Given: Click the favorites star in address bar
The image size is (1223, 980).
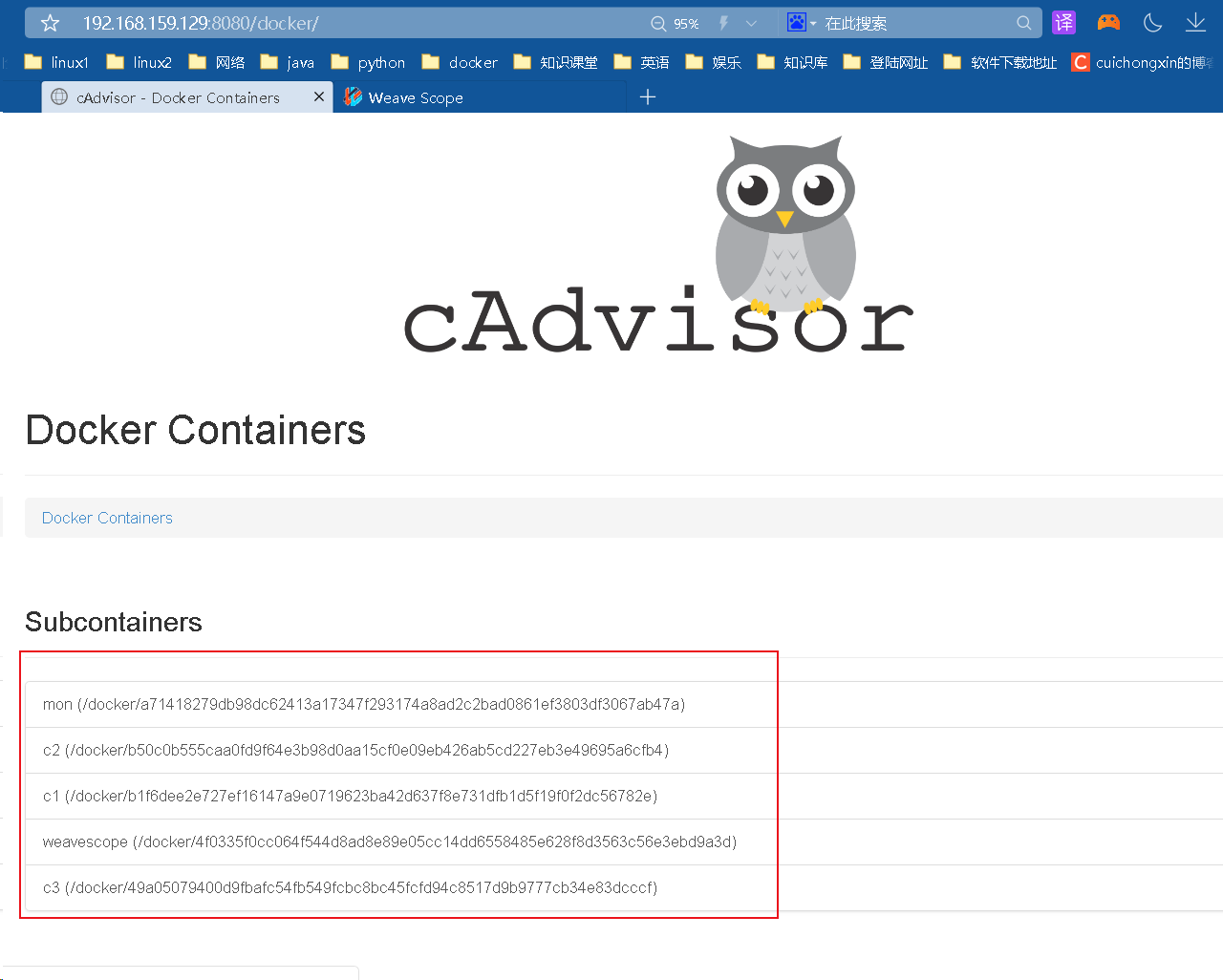Looking at the screenshot, I should point(48,22).
